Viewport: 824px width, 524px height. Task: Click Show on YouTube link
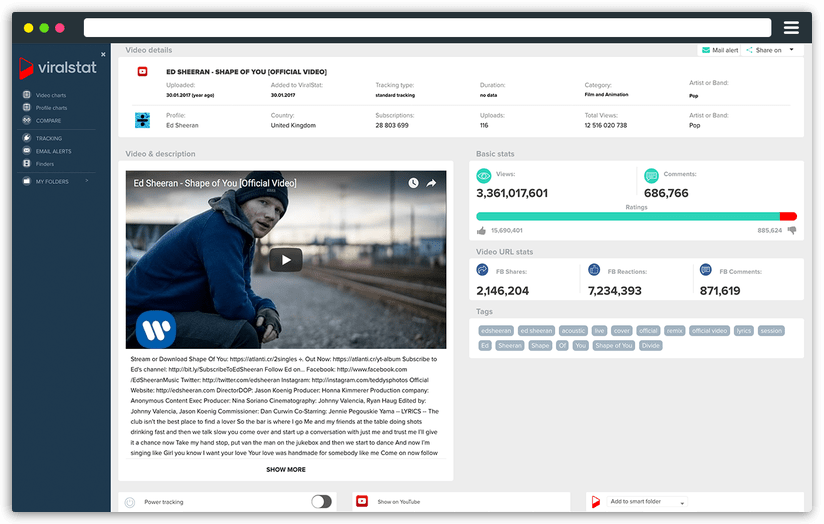399,502
